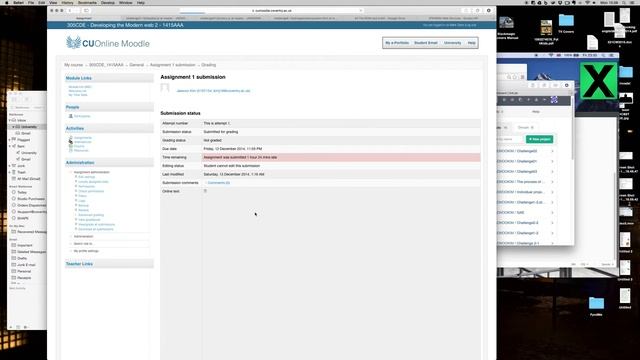Click the Teacher Links block header
The image size is (640, 360).
click(109, 264)
